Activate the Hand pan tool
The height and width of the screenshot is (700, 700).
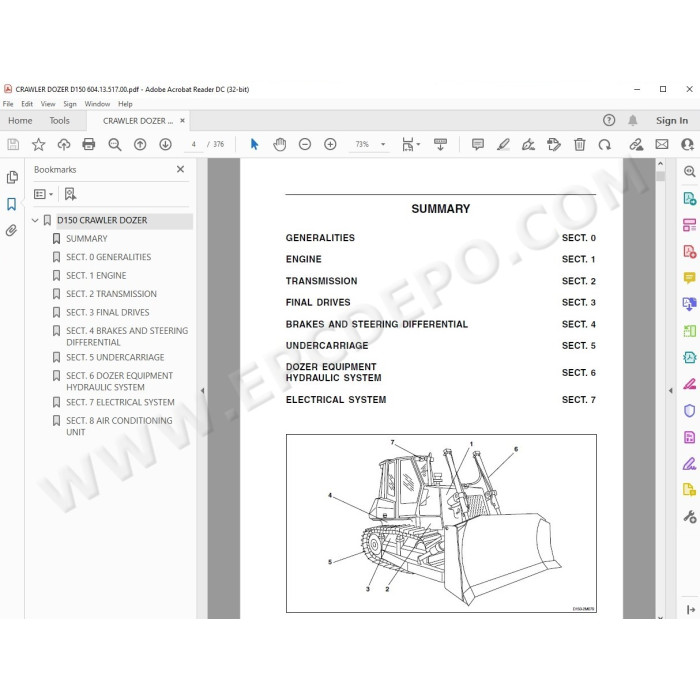279,144
